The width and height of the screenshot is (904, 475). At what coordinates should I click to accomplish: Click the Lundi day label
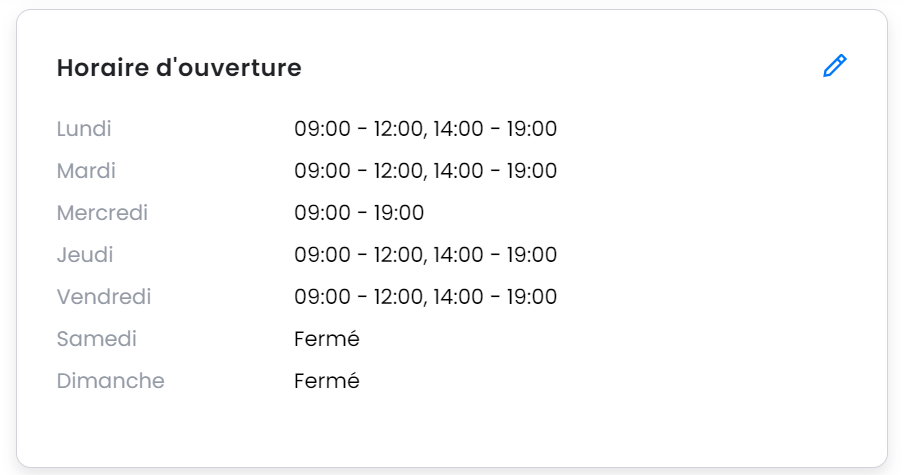pyautogui.click(x=84, y=129)
